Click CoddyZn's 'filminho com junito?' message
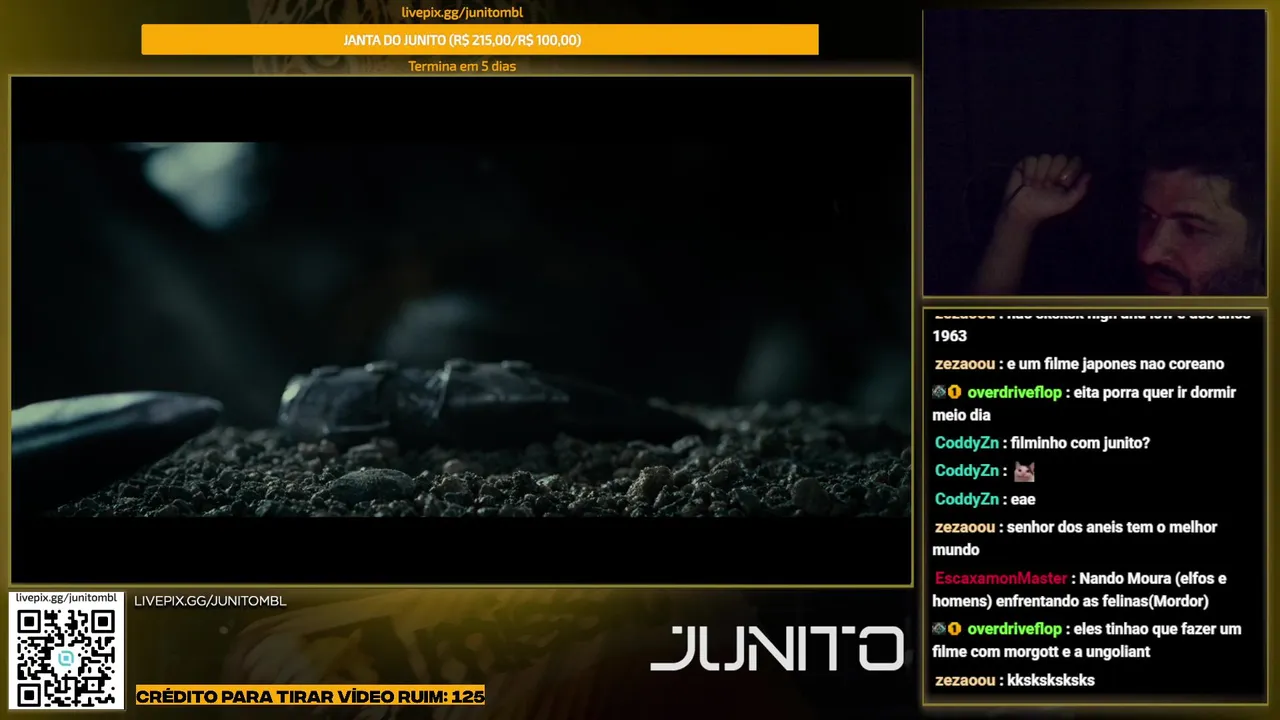1280x720 pixels. 1042,443
